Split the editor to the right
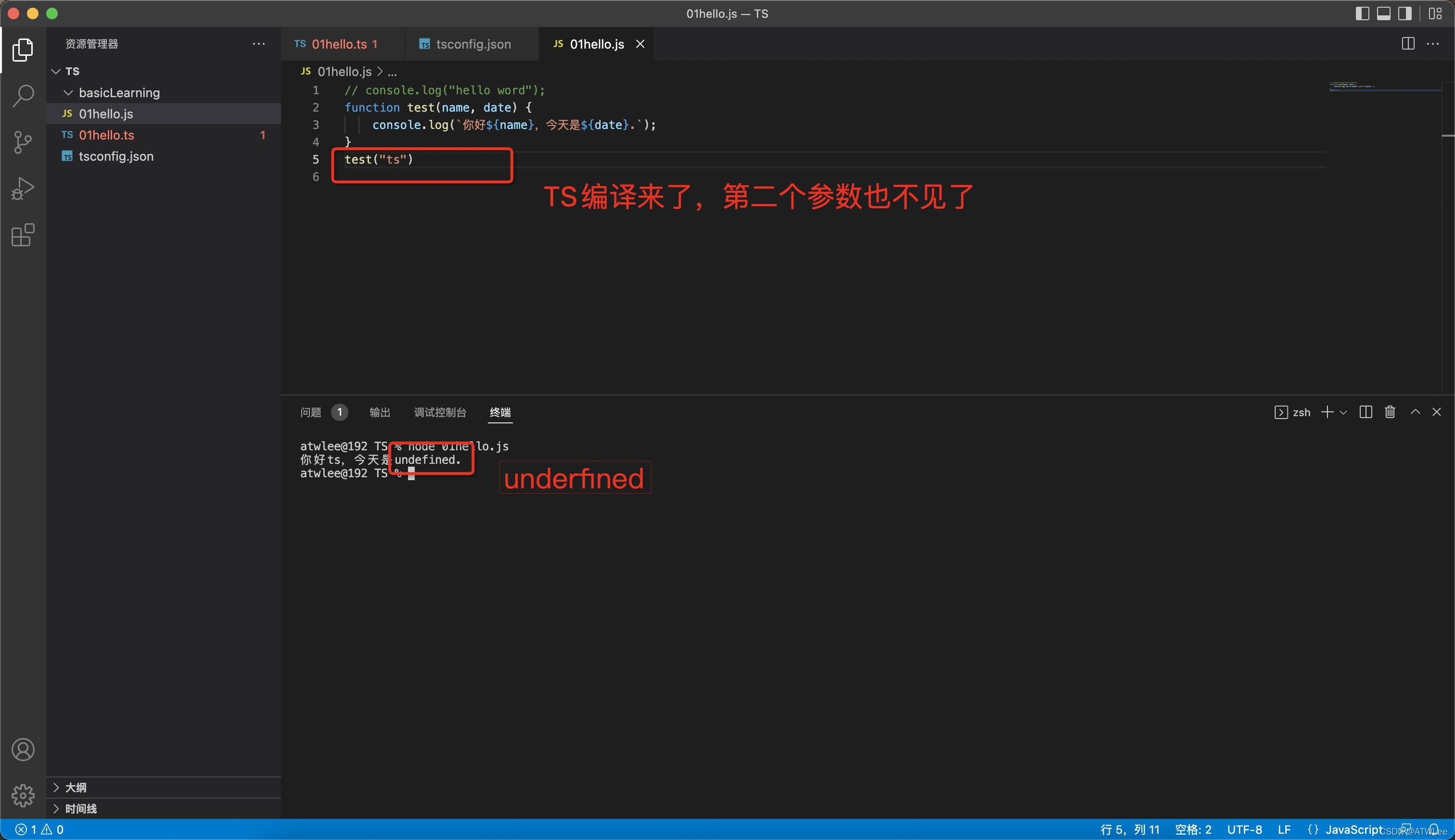 (x=1408, y=44)
